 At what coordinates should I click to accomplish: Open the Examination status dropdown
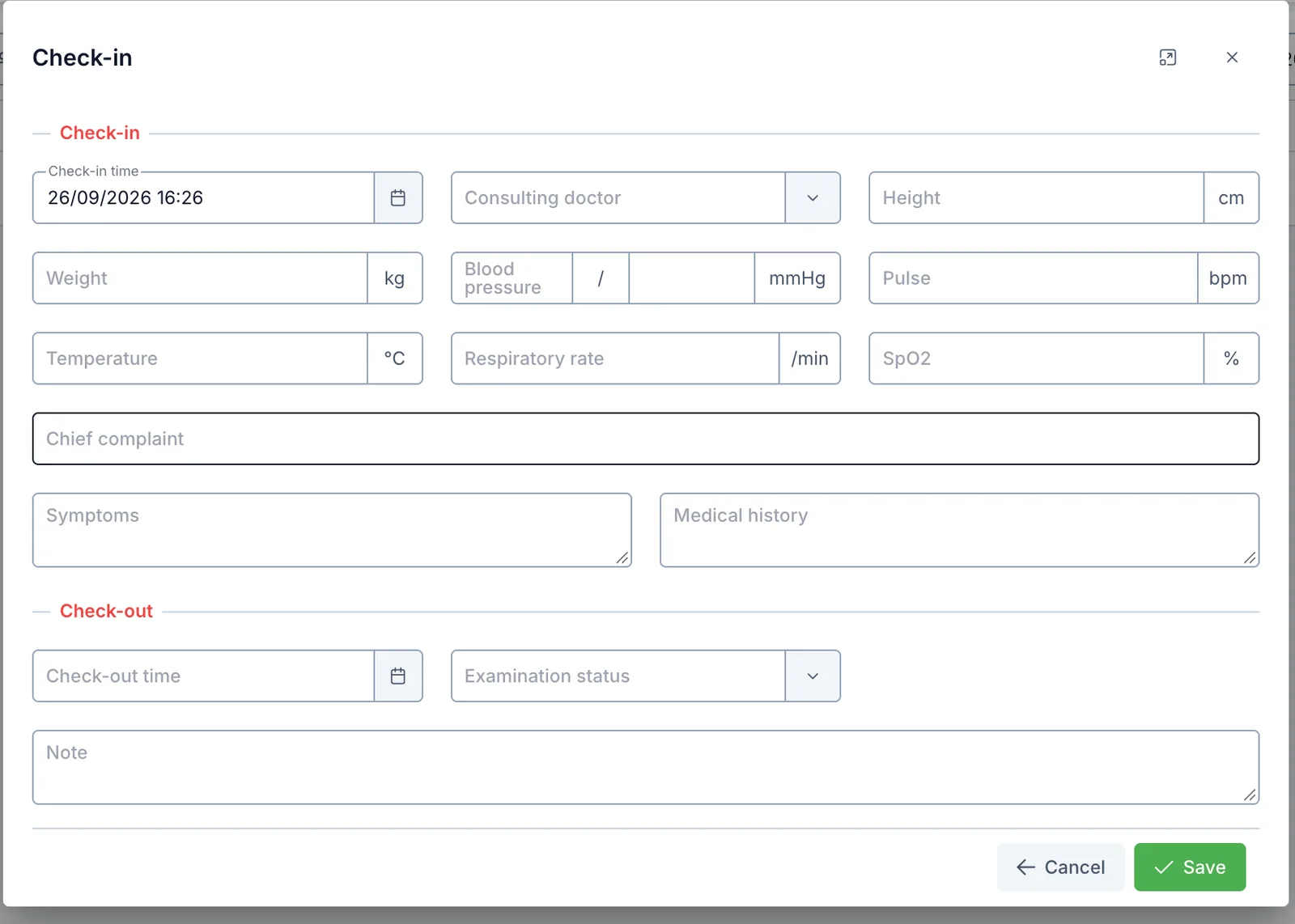click(x=813, y=676)
